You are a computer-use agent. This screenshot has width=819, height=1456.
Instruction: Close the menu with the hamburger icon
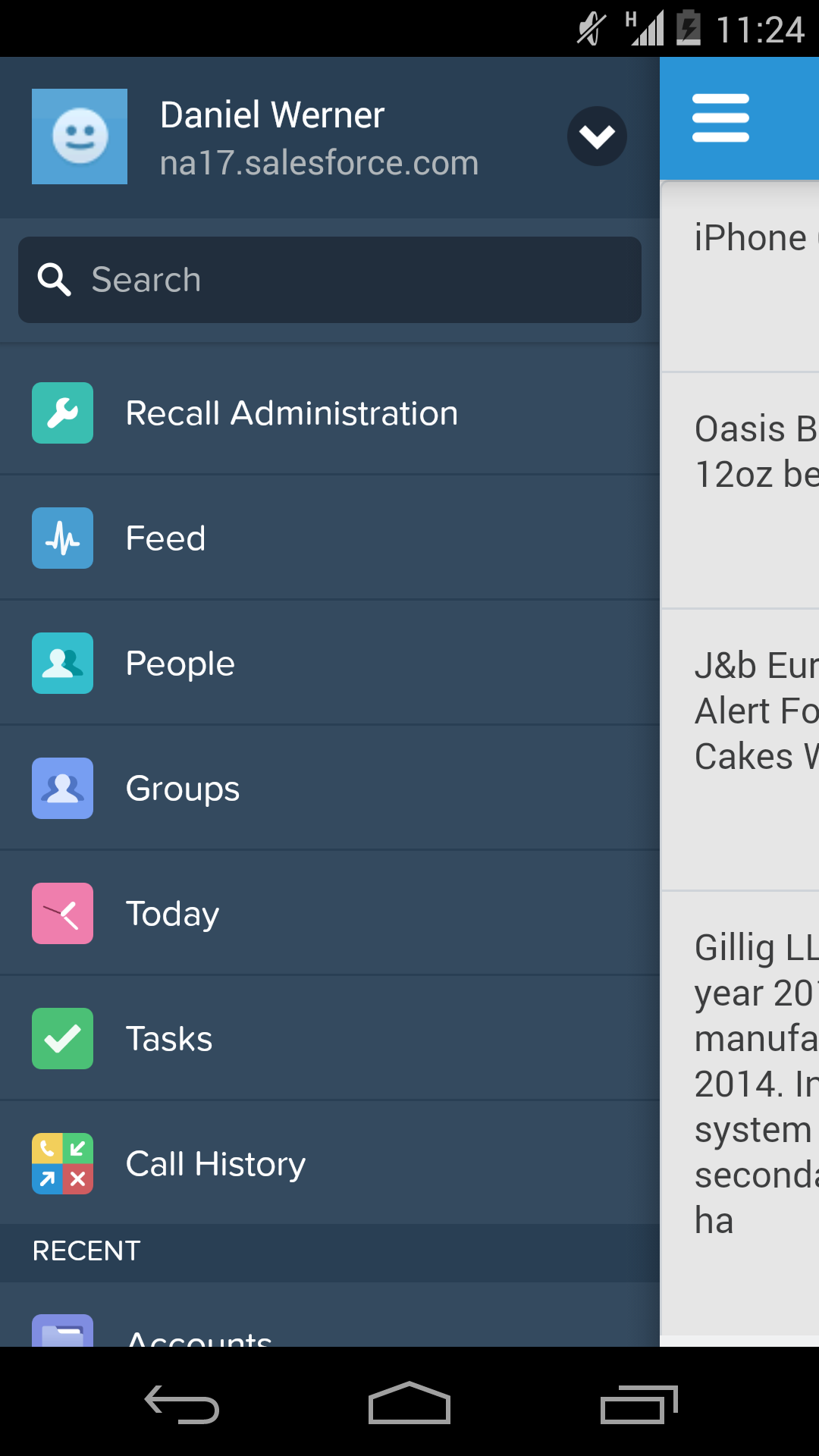pyautogui.click(x=720, y=118)
